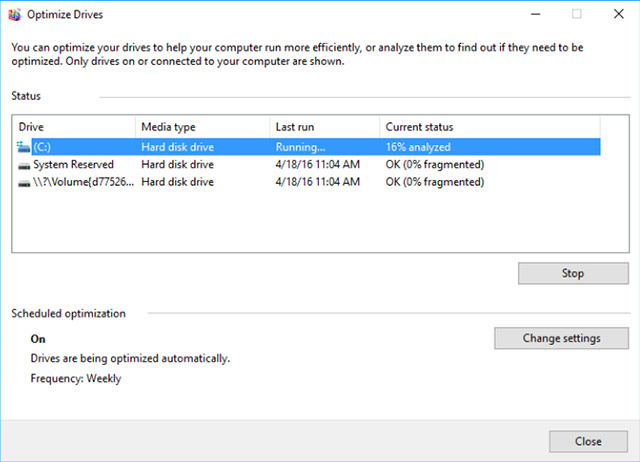
Task: Click the Last run column header
Action: pyautogui.click(x=326, y=127)
